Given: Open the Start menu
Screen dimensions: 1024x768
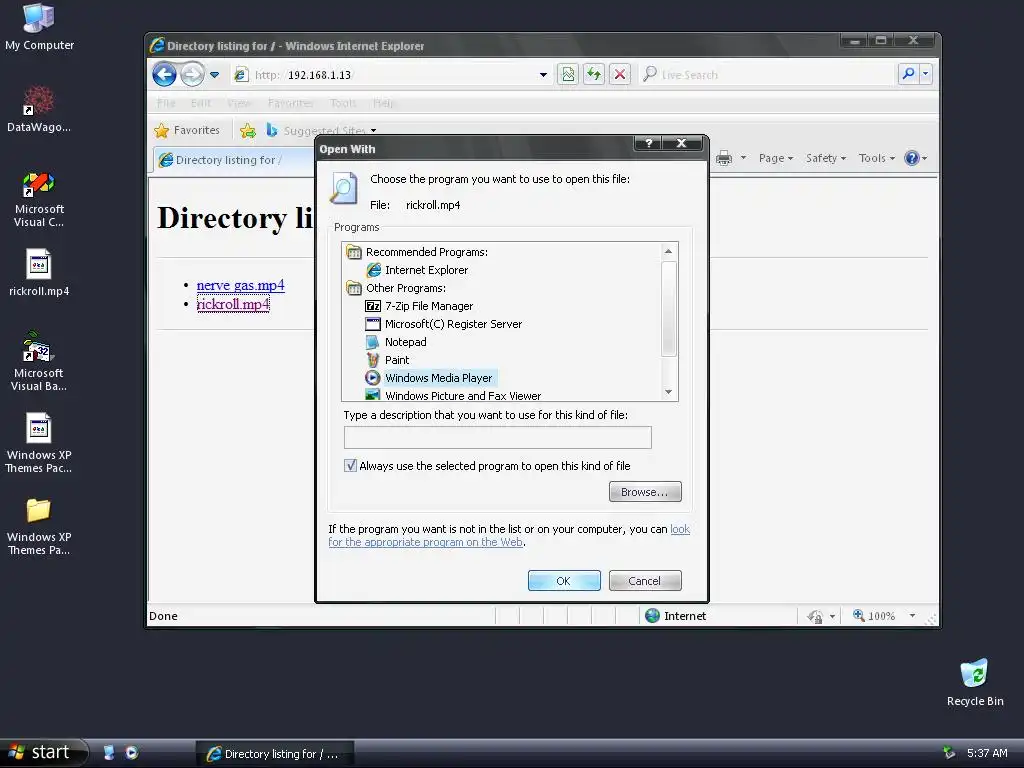Looking at the screenshot, I should [x=43, y=752].
